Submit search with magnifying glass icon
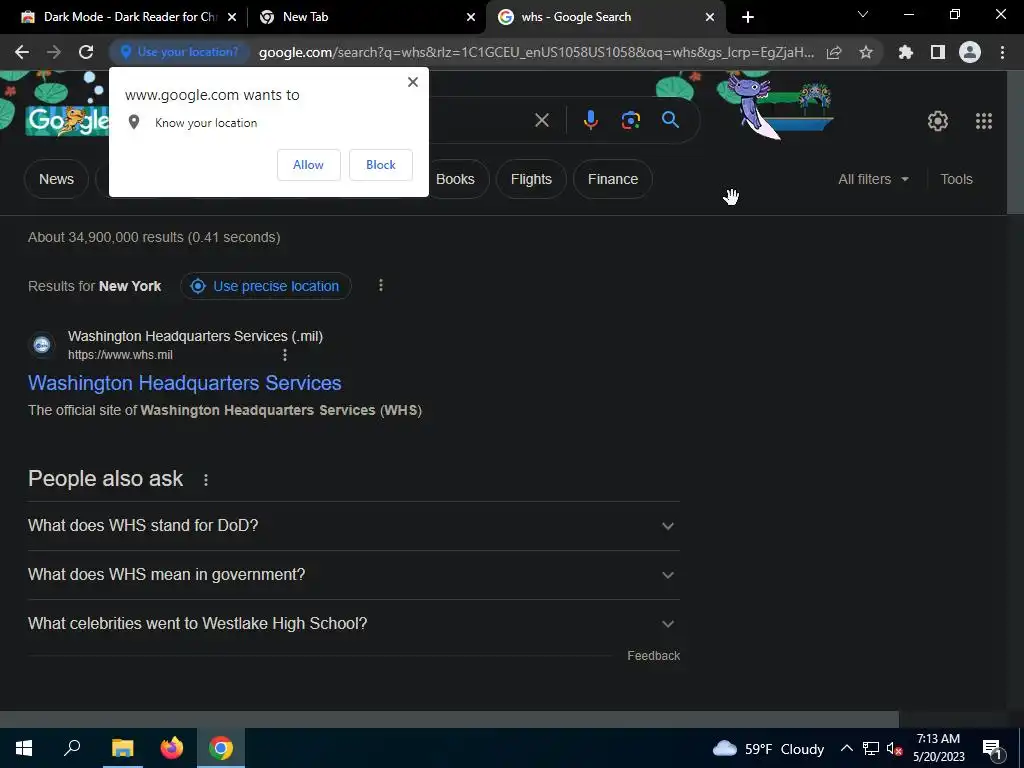Screen dimensions: 1024x768 click(x=670, y=120)
